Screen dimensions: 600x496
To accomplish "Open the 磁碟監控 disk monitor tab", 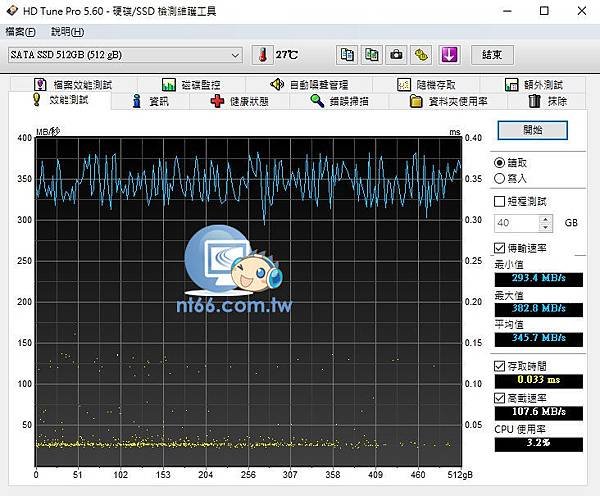I will click(191, 85).
